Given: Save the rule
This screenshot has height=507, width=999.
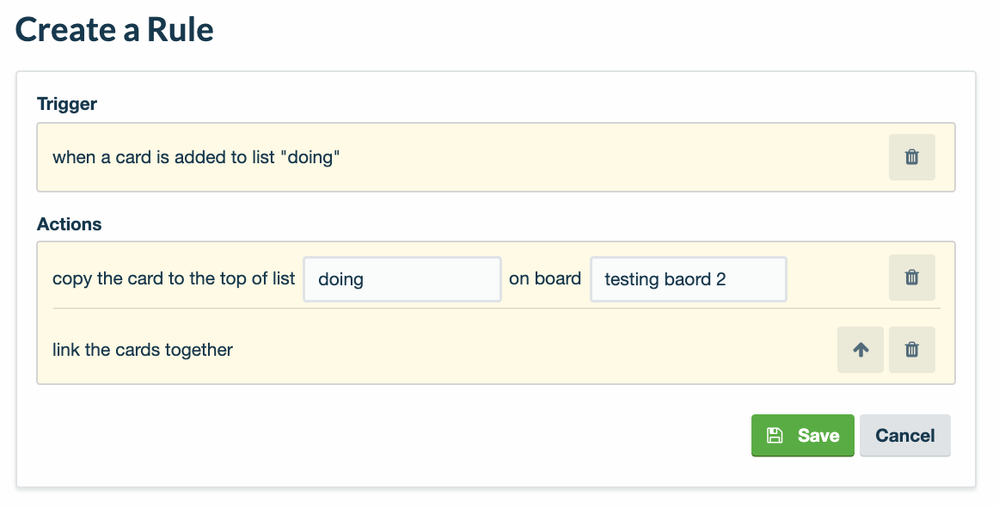Looking at the screenshot, I should tap(803, 436).
